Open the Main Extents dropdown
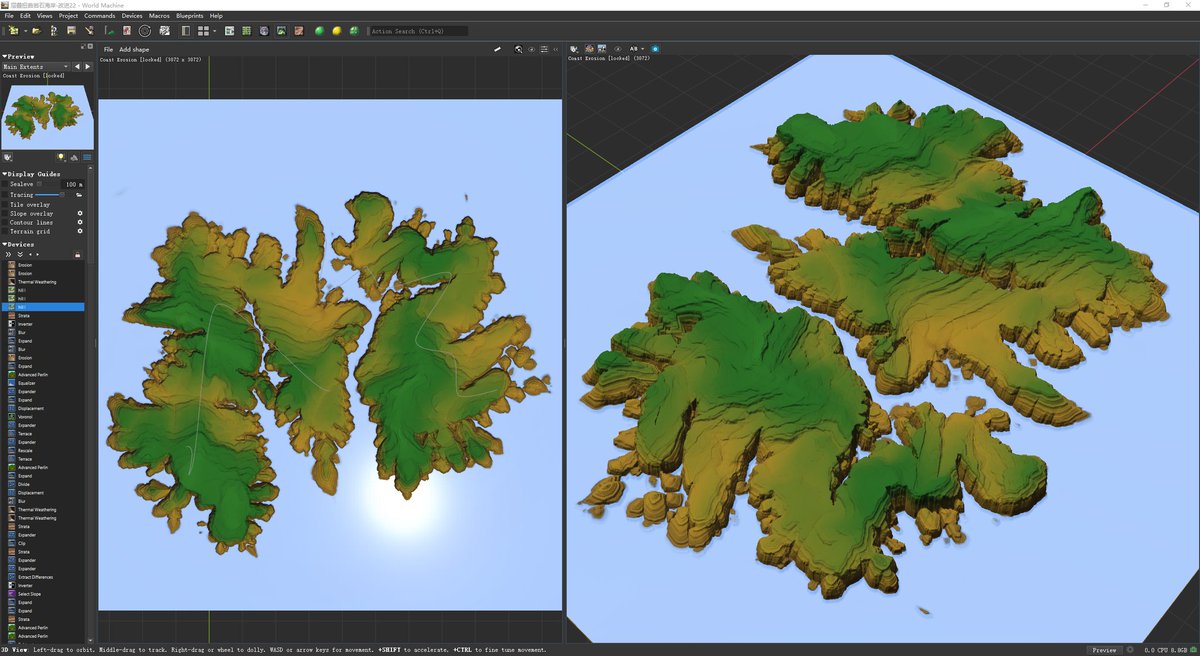This screenshot has width=1200, height=656. [x=35, y=67]
